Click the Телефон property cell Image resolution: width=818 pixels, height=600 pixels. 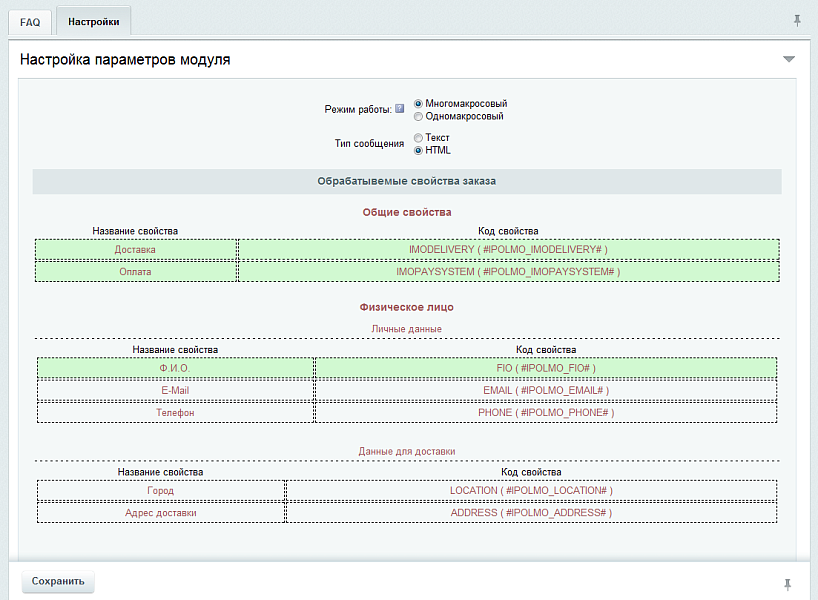[x=175, y=412]
